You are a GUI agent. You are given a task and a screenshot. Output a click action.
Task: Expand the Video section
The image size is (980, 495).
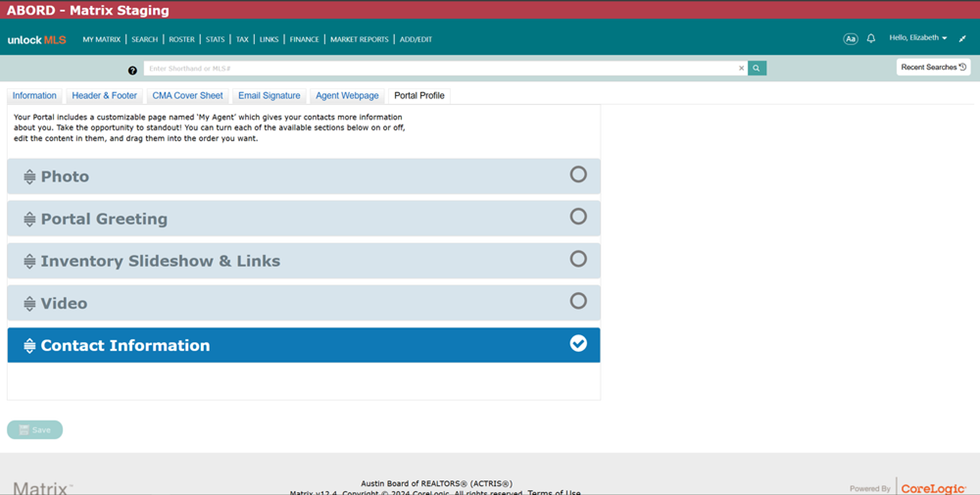coord(304,303)
